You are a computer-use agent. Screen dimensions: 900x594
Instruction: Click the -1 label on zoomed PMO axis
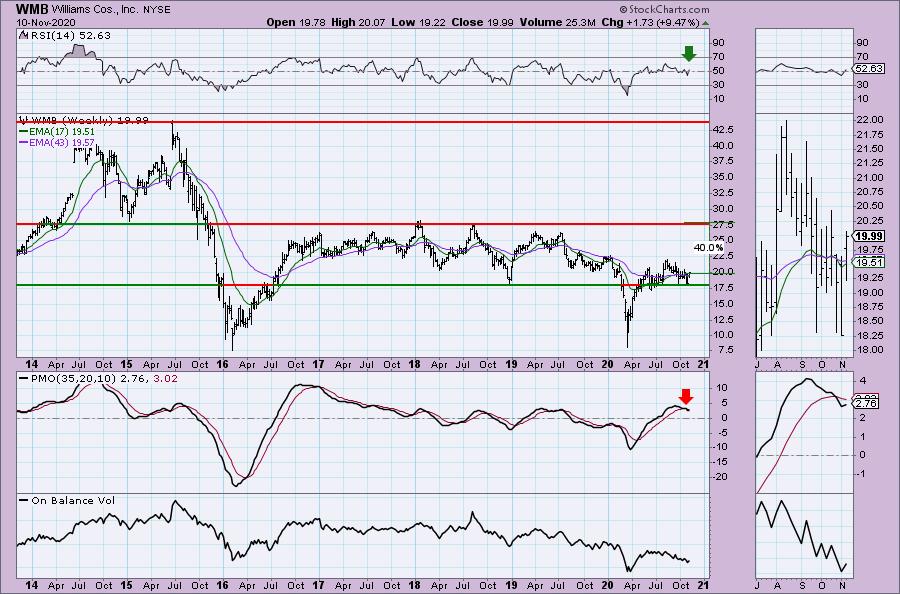(x=861, y=474)
